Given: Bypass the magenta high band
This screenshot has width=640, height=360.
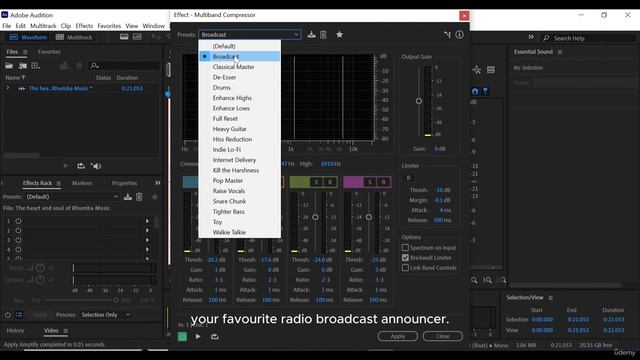Looking at the screenshot, I should point(383,182).
